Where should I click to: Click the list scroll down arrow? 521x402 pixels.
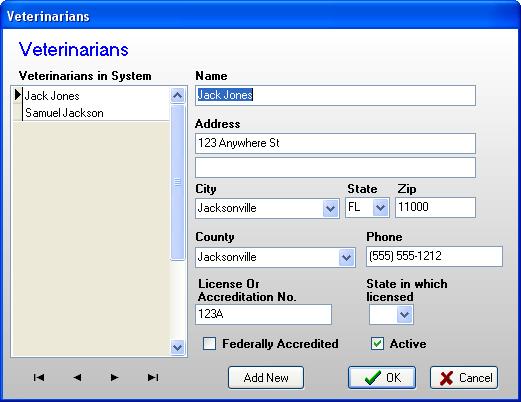click(177, 348)
